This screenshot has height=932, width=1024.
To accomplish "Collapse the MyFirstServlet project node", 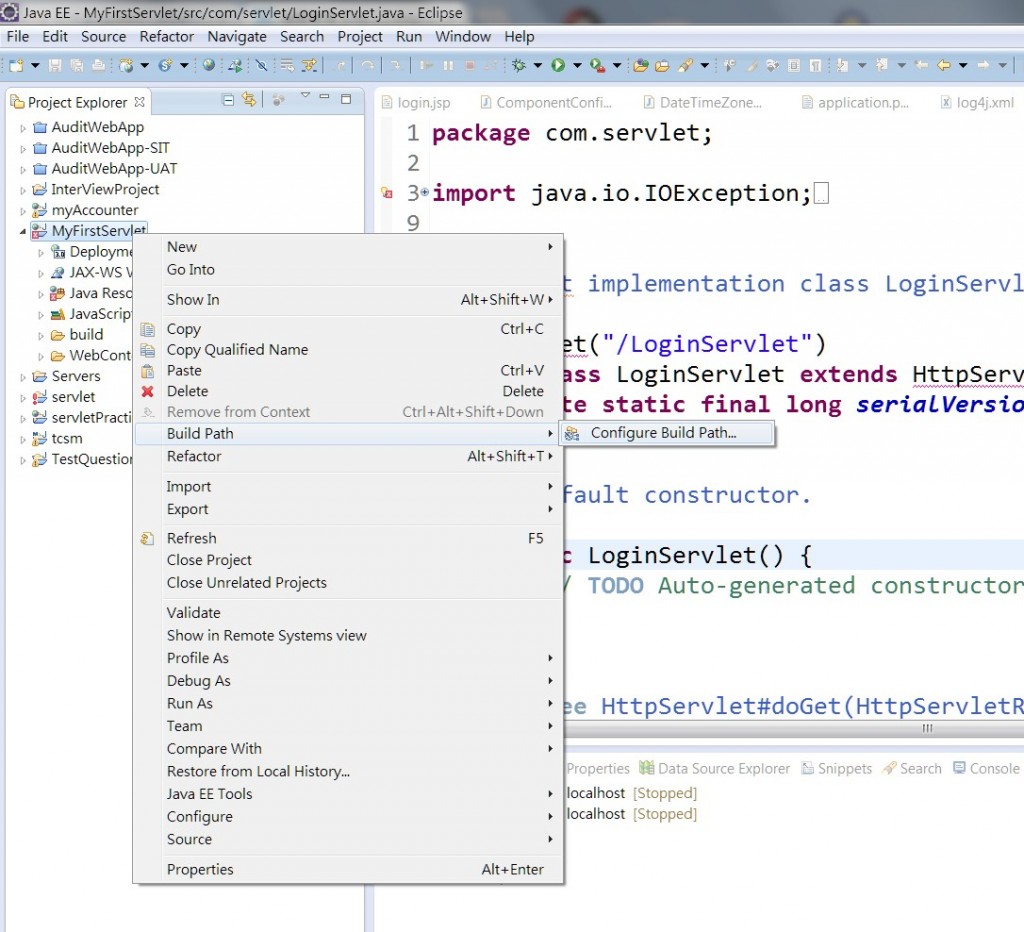I will coord(23,231).
